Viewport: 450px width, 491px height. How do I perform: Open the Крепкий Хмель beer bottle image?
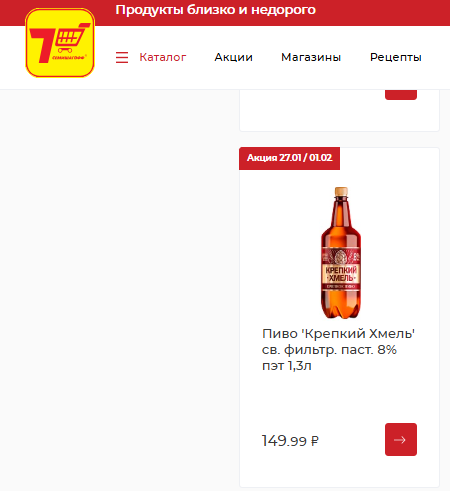coord(341,252)
